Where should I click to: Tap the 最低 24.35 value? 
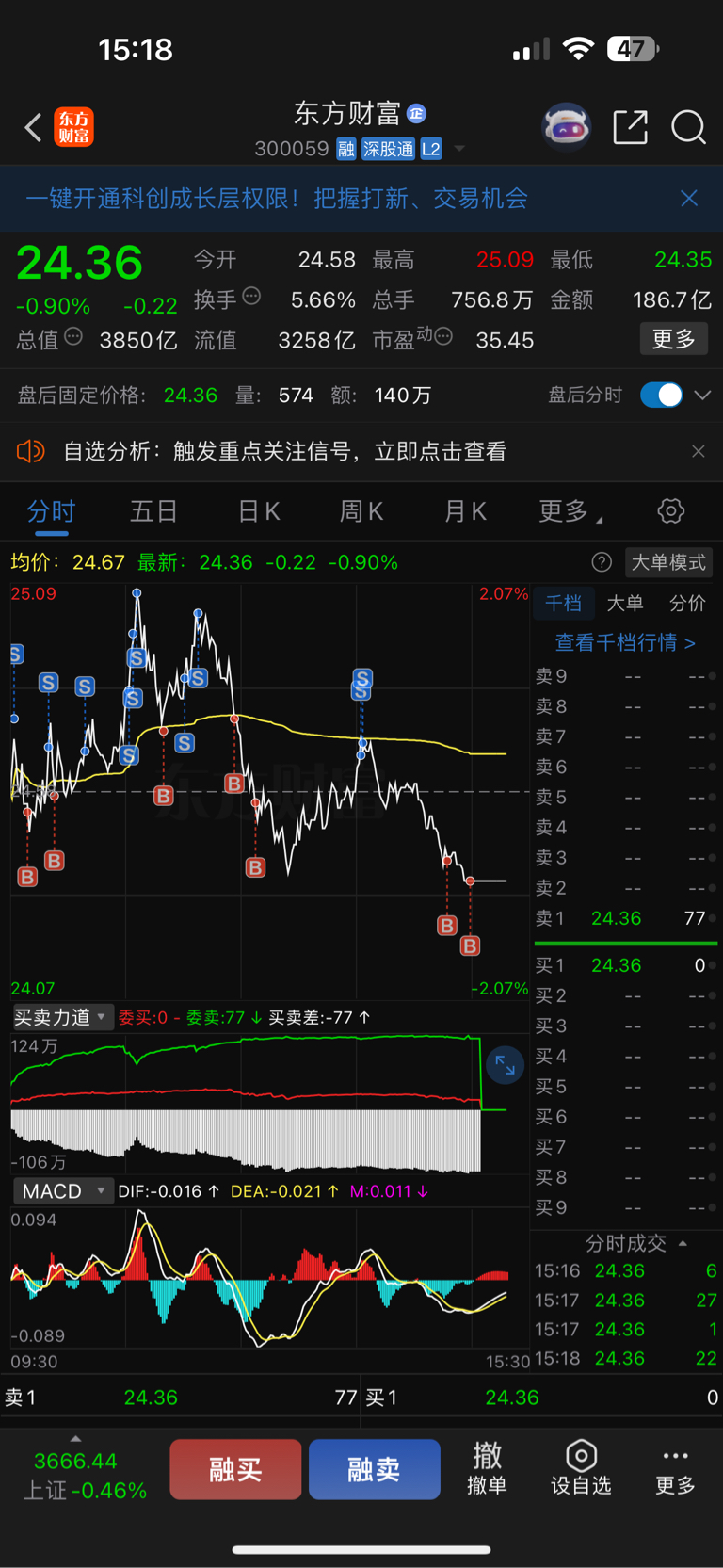tap(683, 259)
